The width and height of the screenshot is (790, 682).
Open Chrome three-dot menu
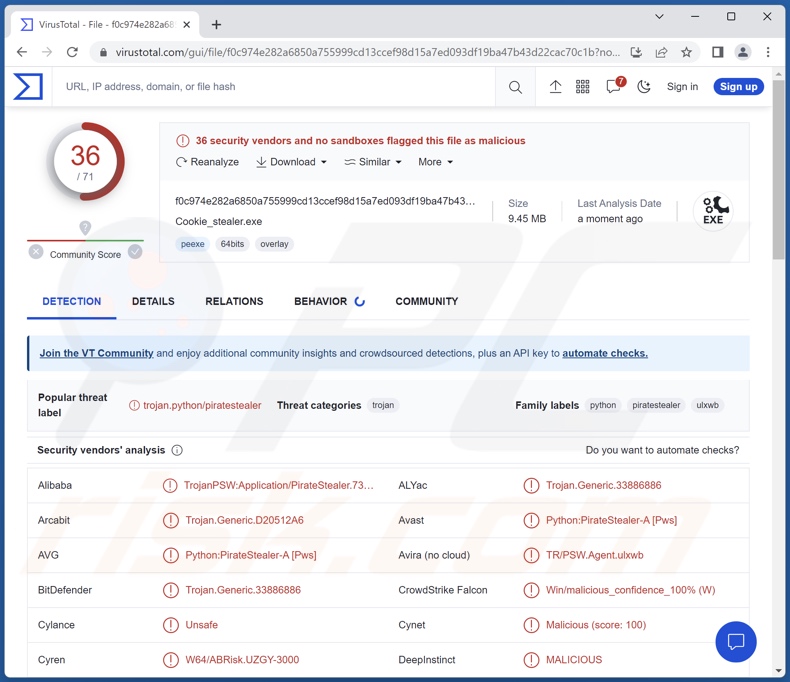tap(768, 52)
